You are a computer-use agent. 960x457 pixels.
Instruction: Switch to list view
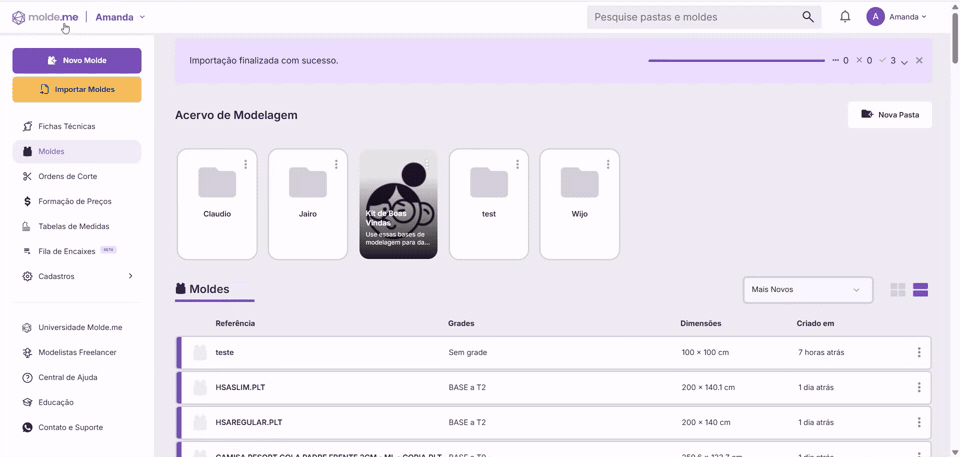tap(921, 290)
